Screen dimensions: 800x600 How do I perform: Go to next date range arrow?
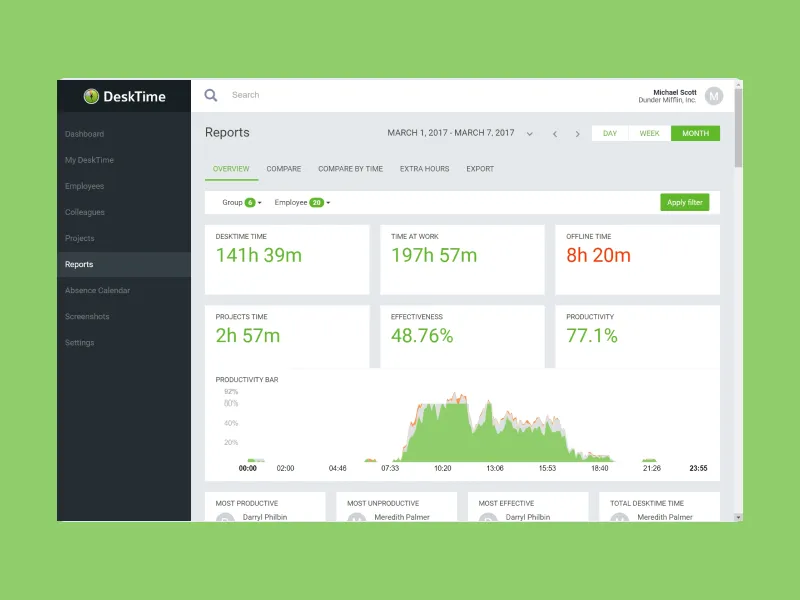coord(578,134)
